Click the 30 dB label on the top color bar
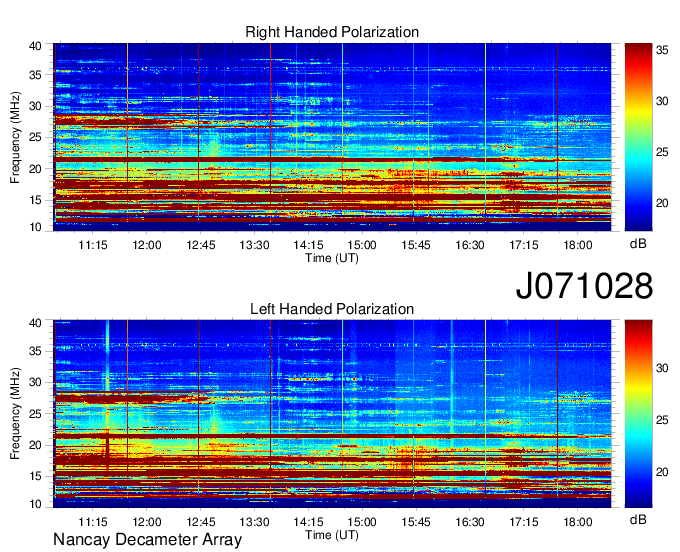The image size is (680, 552). coord(662,101)
